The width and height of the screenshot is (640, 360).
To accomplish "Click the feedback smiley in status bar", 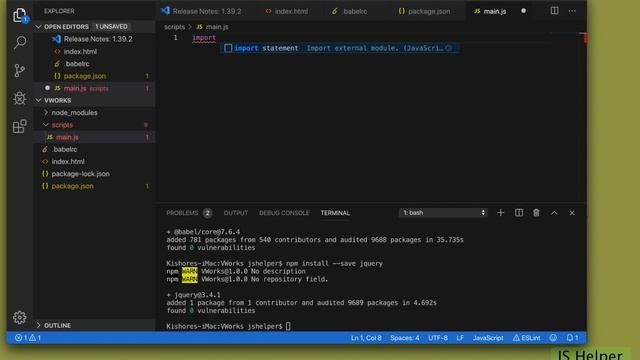I will point(553,338).
